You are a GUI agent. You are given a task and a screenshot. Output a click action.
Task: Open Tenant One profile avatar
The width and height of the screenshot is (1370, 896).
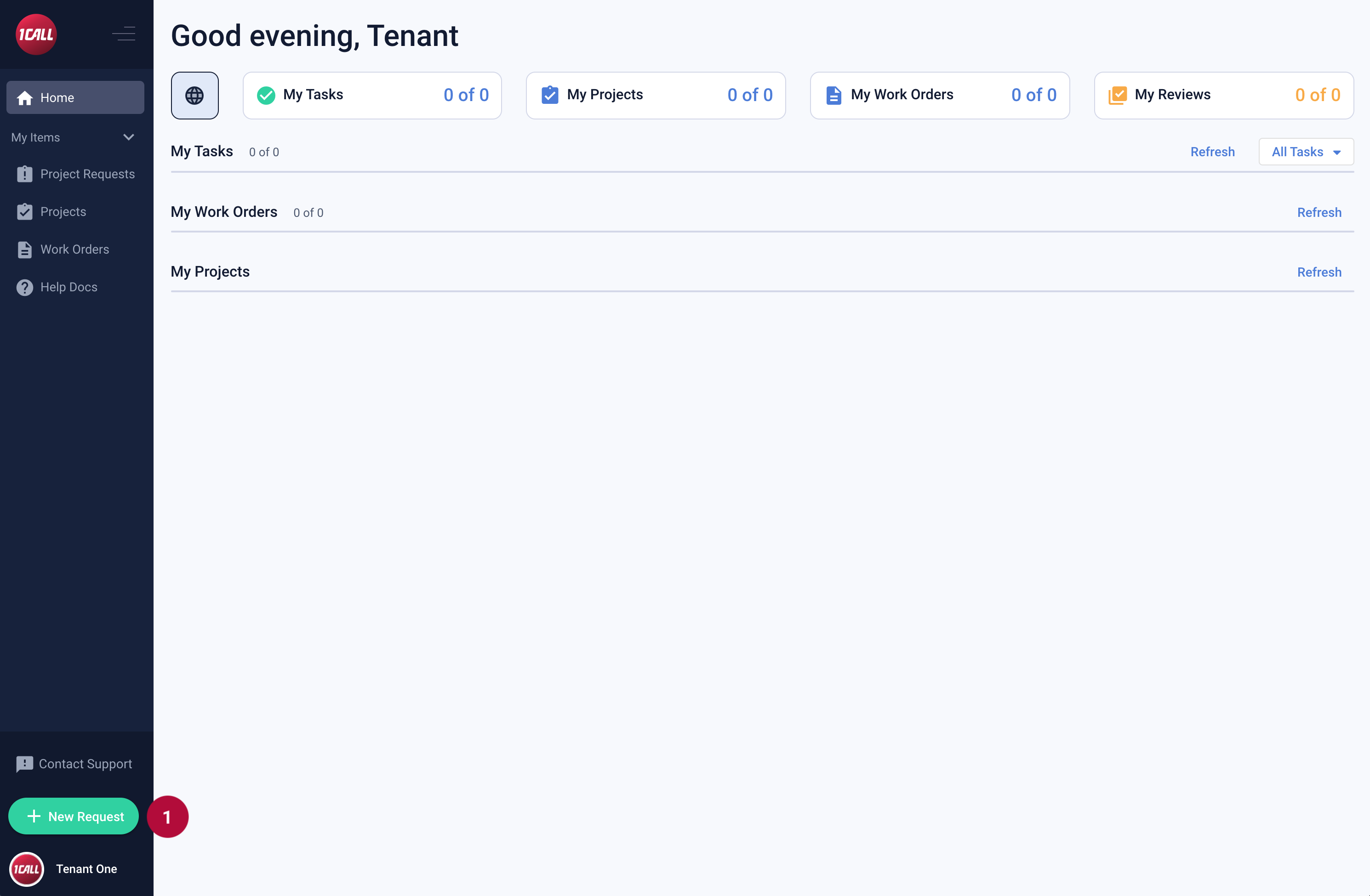(27, 869)
